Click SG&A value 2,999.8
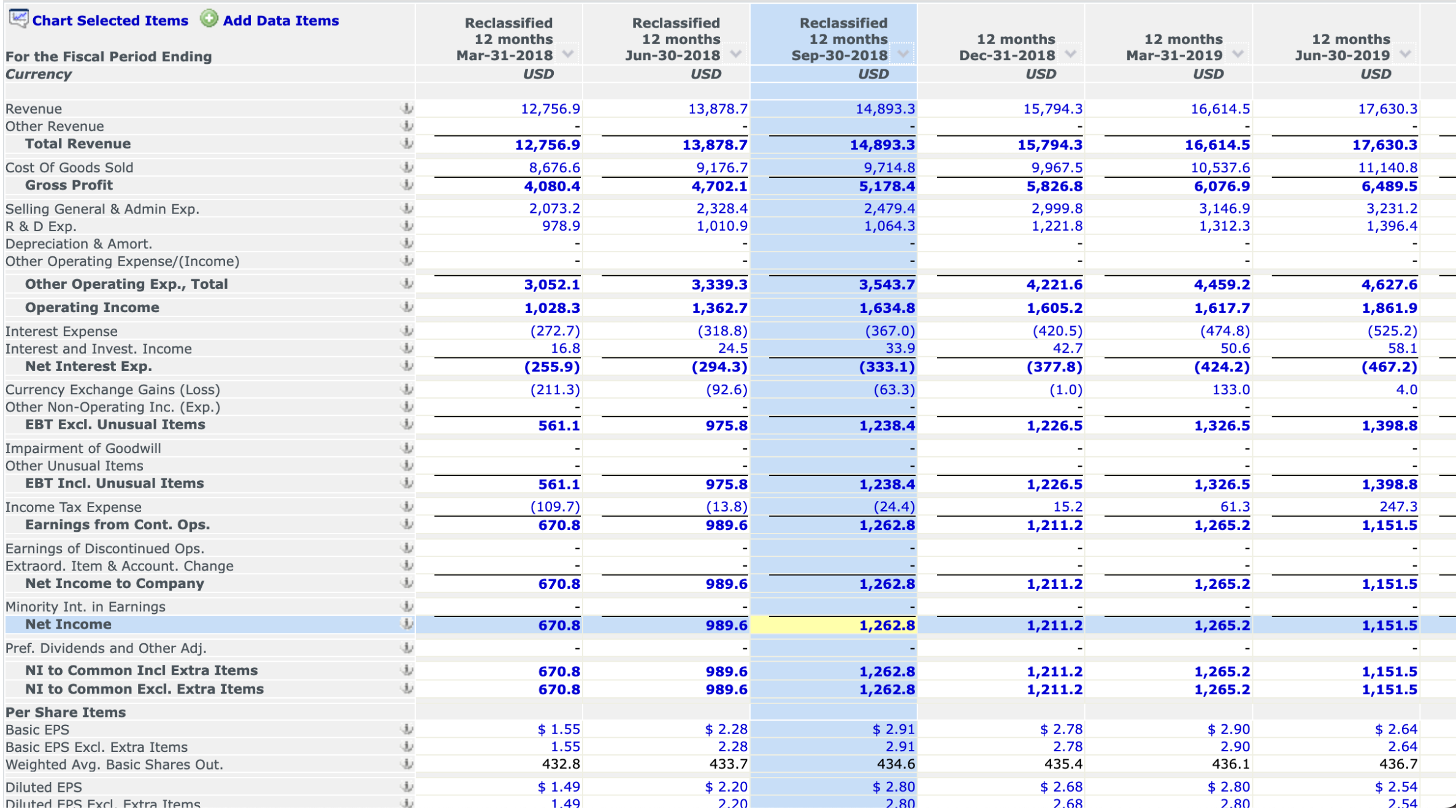This screenshot has height=812, width=1456. coord(1057,209)
